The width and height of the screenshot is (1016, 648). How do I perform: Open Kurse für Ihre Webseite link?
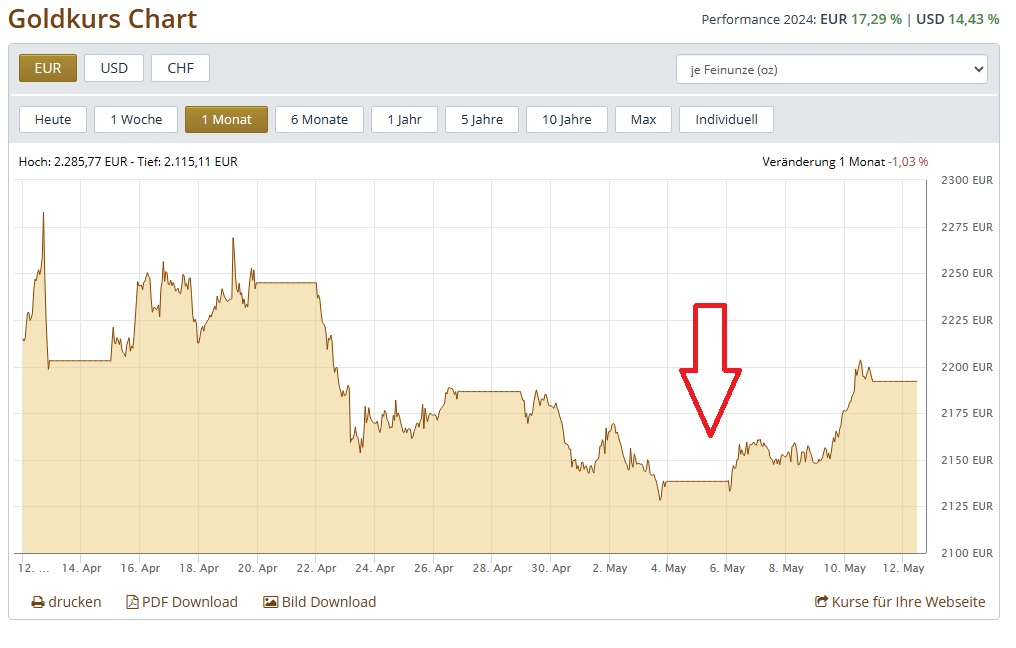point(909,602)
